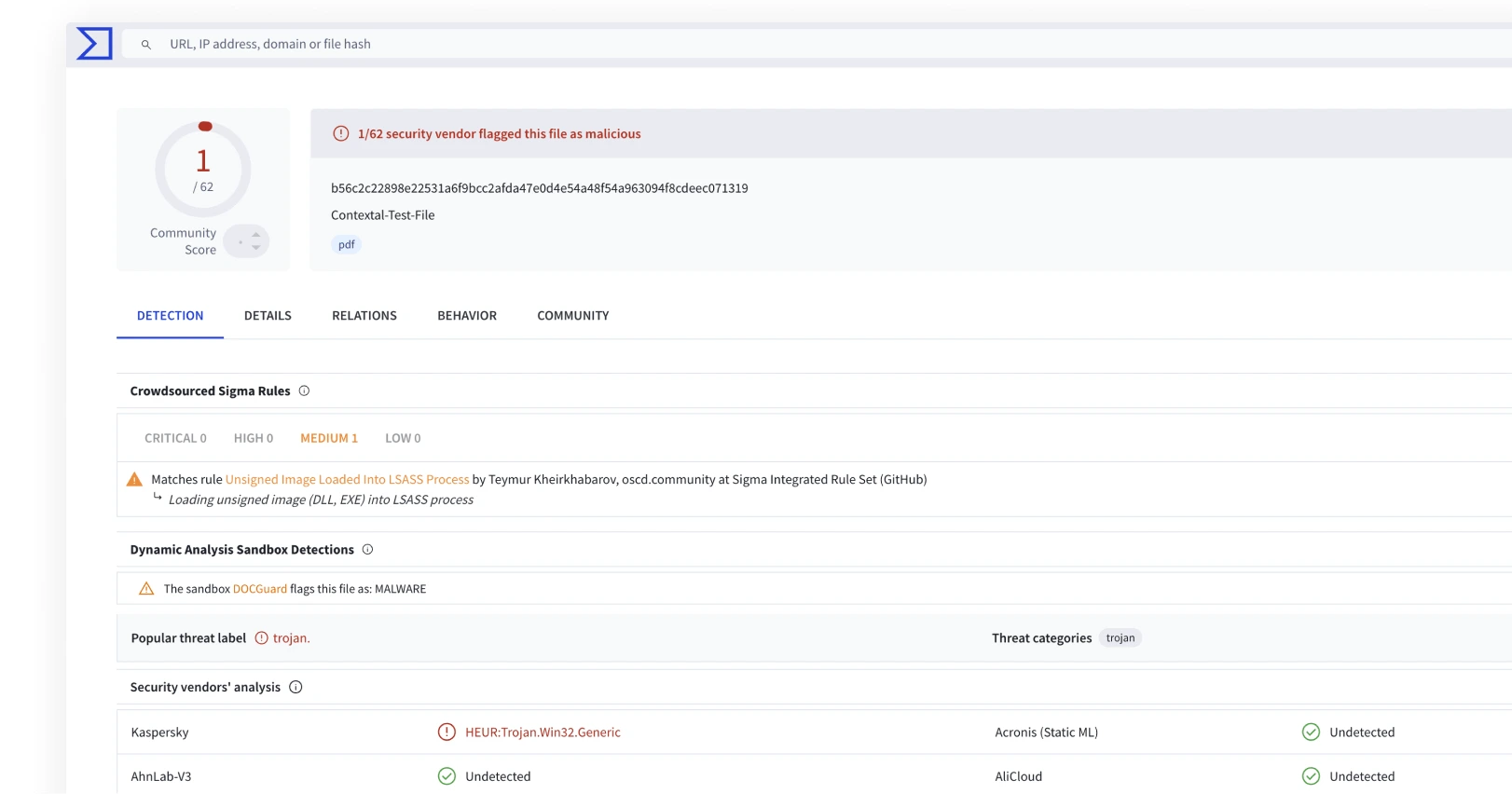Click the Loading unsigned image description line
This screenshot has width=1512, height=794.
pos(321,500)
